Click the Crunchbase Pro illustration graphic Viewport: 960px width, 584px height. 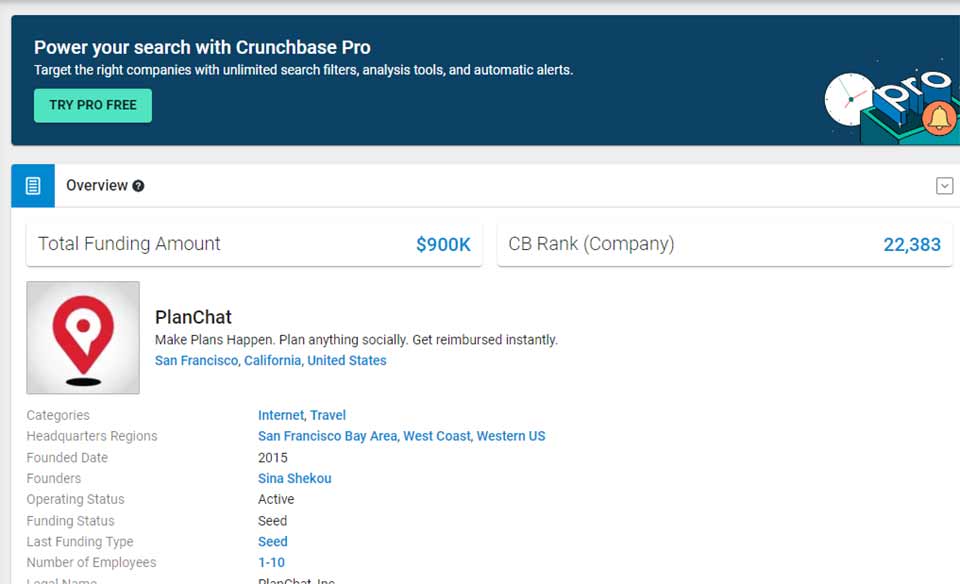tap(891, 104)
